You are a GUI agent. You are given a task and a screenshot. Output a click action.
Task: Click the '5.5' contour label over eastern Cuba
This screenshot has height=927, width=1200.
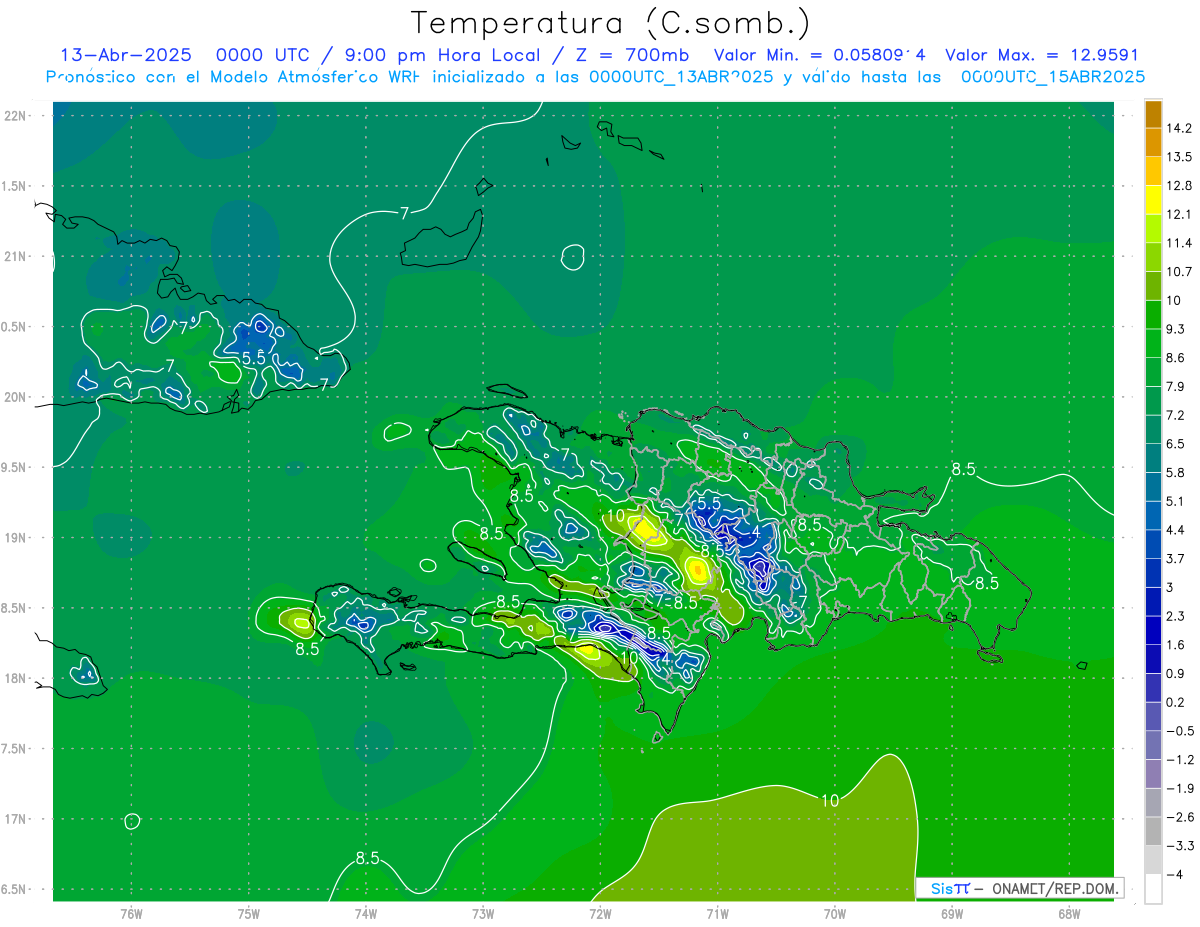pos(254,357)
